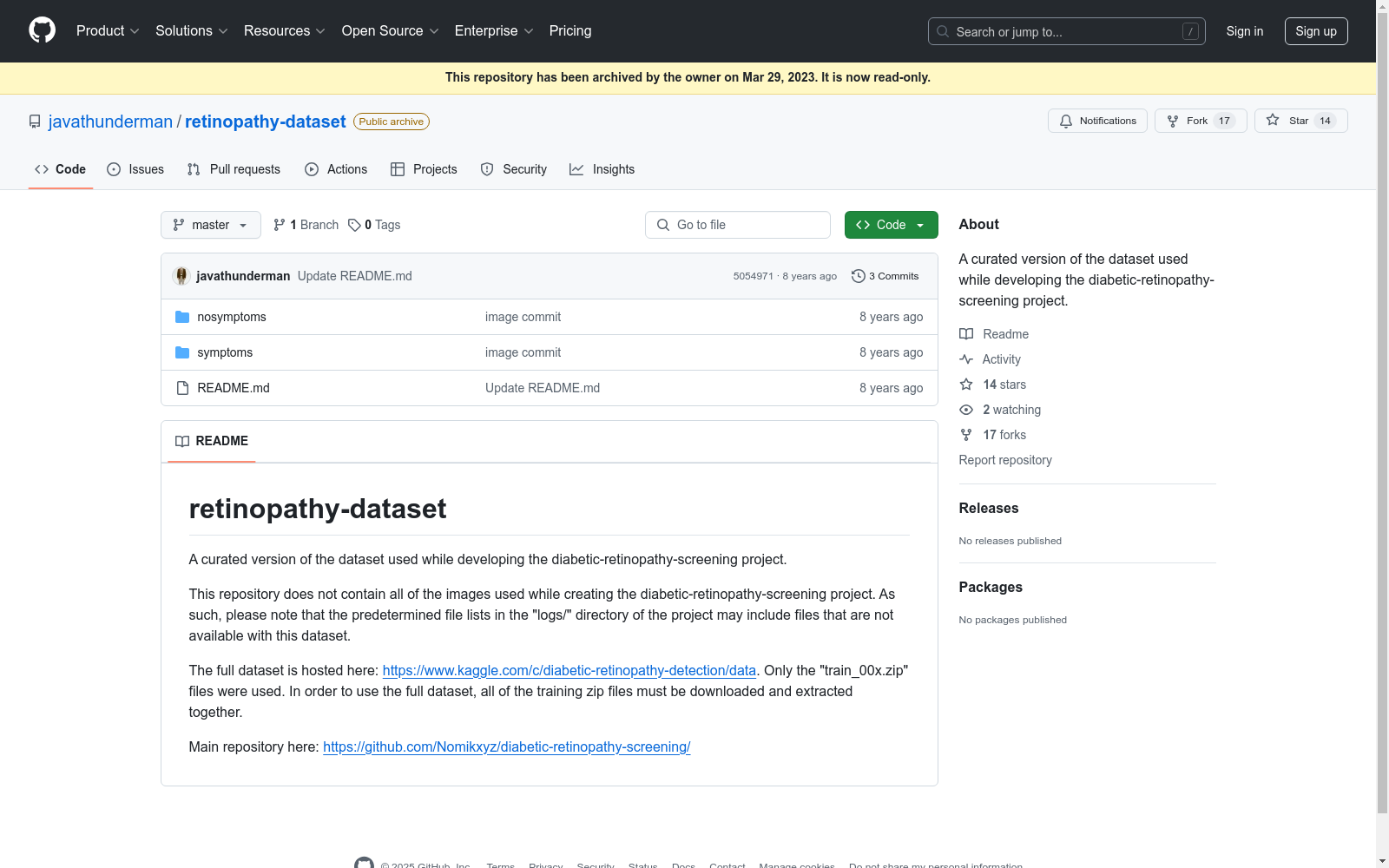Click the README.md file icon
The width and height of the screenshot is (1389, 868).
pos(182,388)
